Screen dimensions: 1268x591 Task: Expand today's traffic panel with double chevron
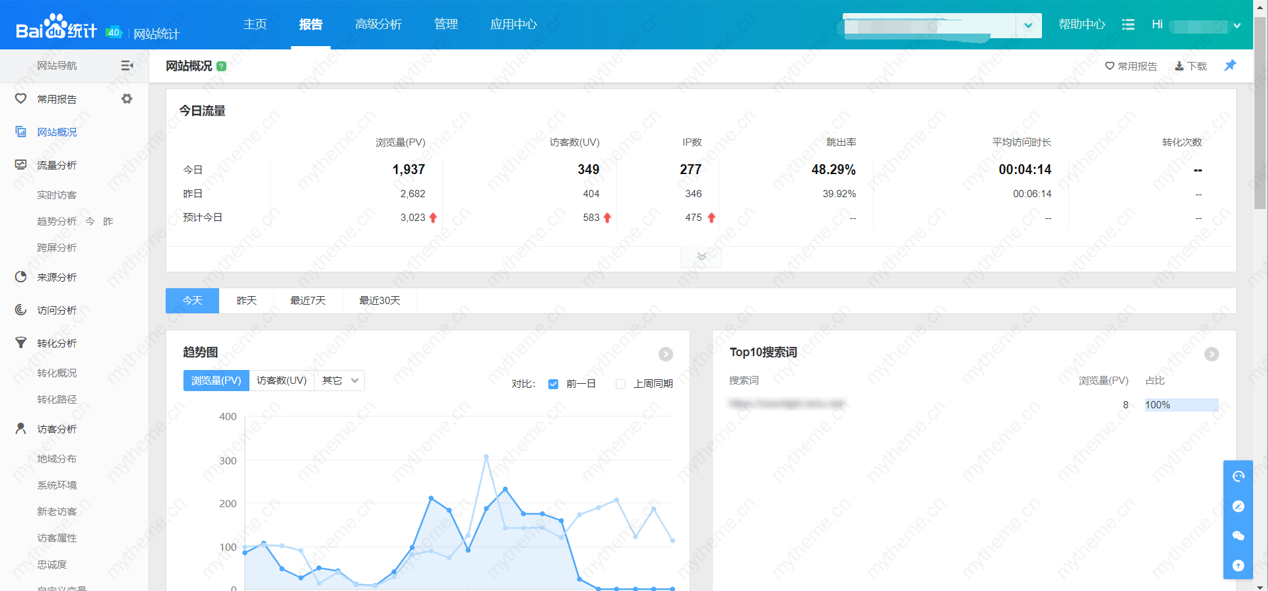coord(701,257)
